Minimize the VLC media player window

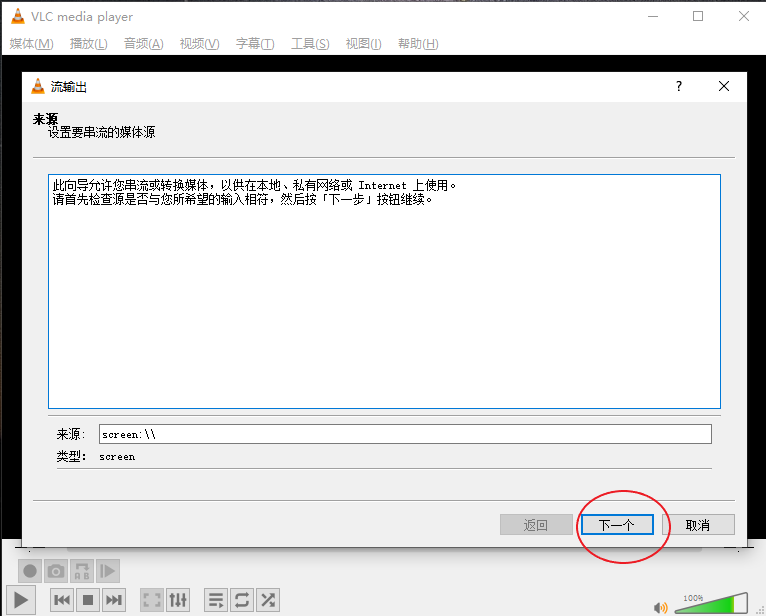(653, 16)
